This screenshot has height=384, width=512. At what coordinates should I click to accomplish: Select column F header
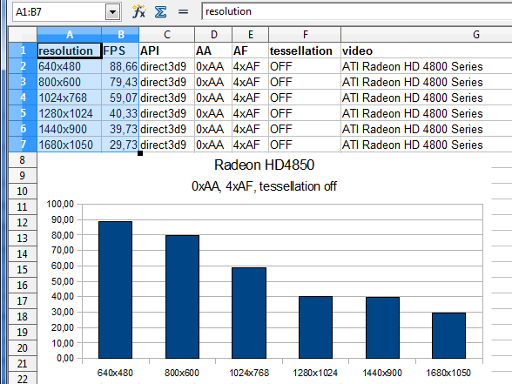[x=305, y=34]
